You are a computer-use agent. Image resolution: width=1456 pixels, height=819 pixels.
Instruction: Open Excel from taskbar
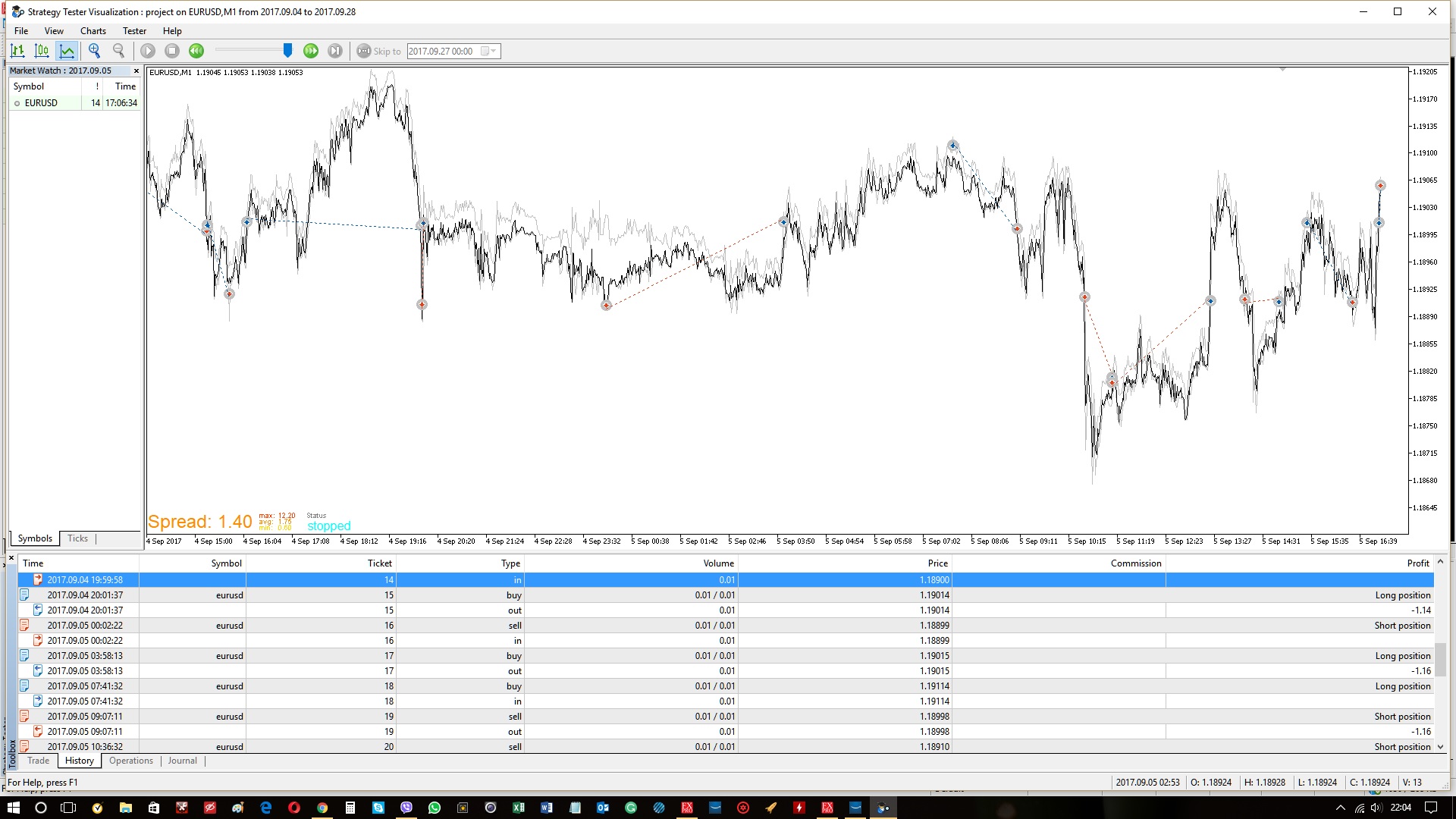pos(519,808)
